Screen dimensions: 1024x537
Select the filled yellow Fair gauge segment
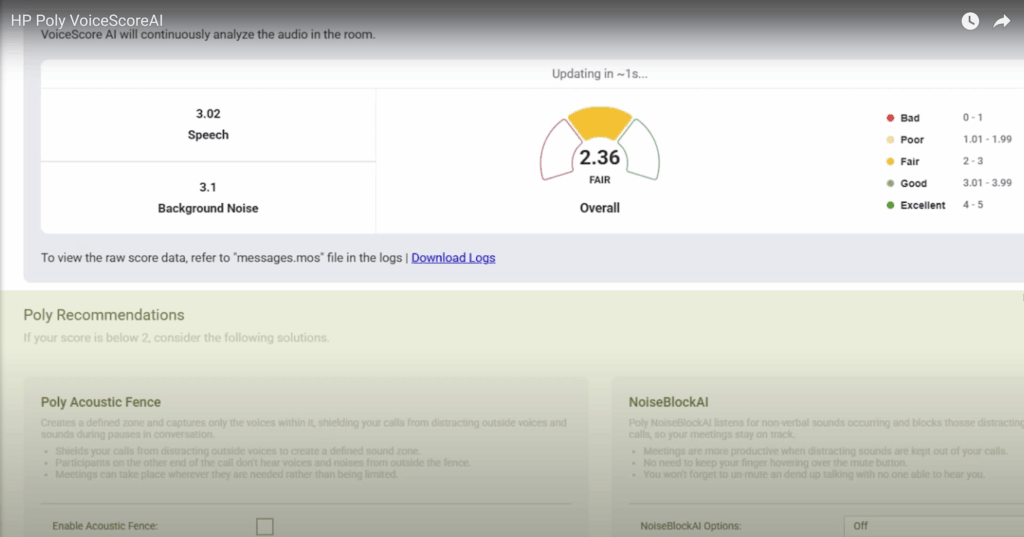coord(599,122)
